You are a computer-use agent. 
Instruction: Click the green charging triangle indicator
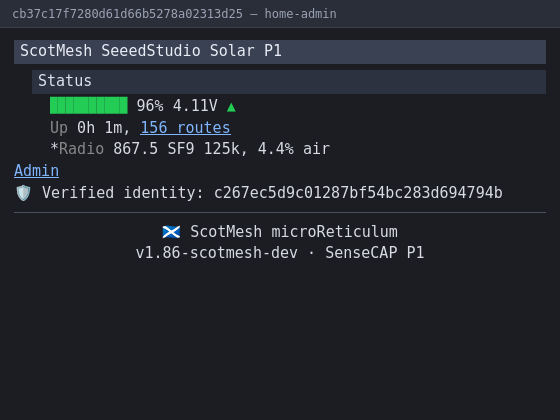pos(231,107)
